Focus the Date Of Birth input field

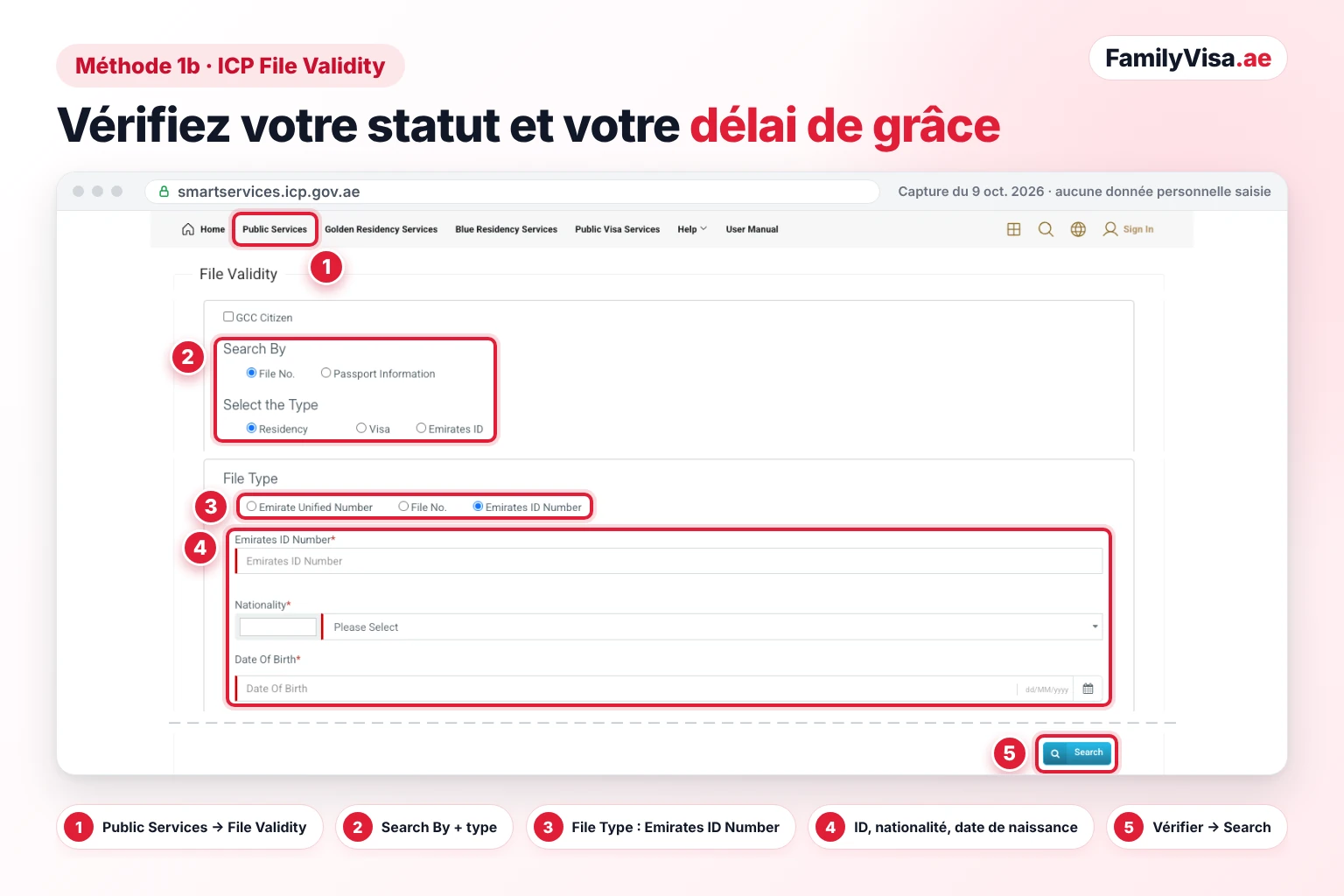pos(626,689)
